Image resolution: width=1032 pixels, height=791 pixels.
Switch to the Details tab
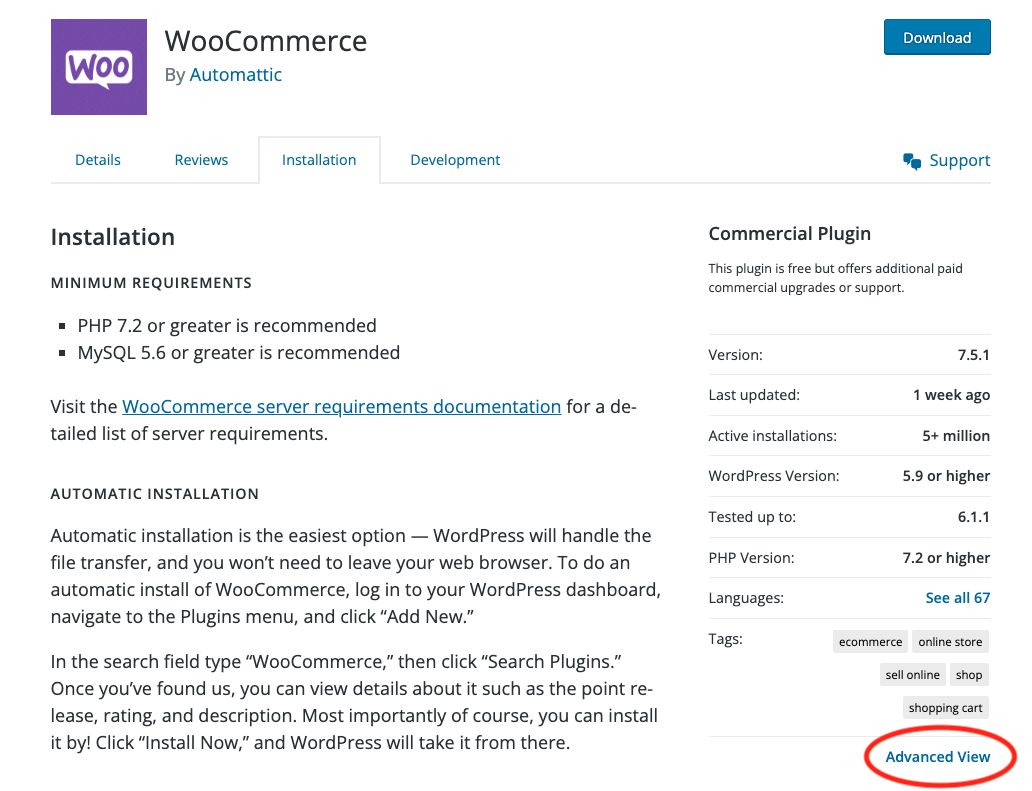pos(97,160)
